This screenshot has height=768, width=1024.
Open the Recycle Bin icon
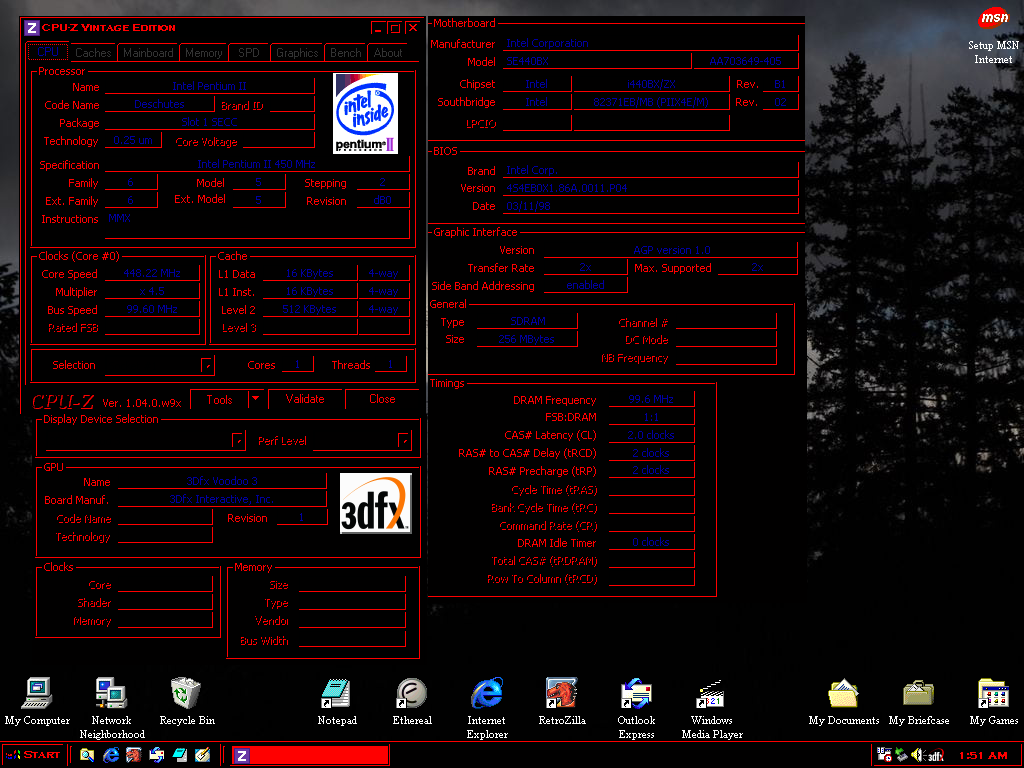pyautogui.click(x=186, y=694)
